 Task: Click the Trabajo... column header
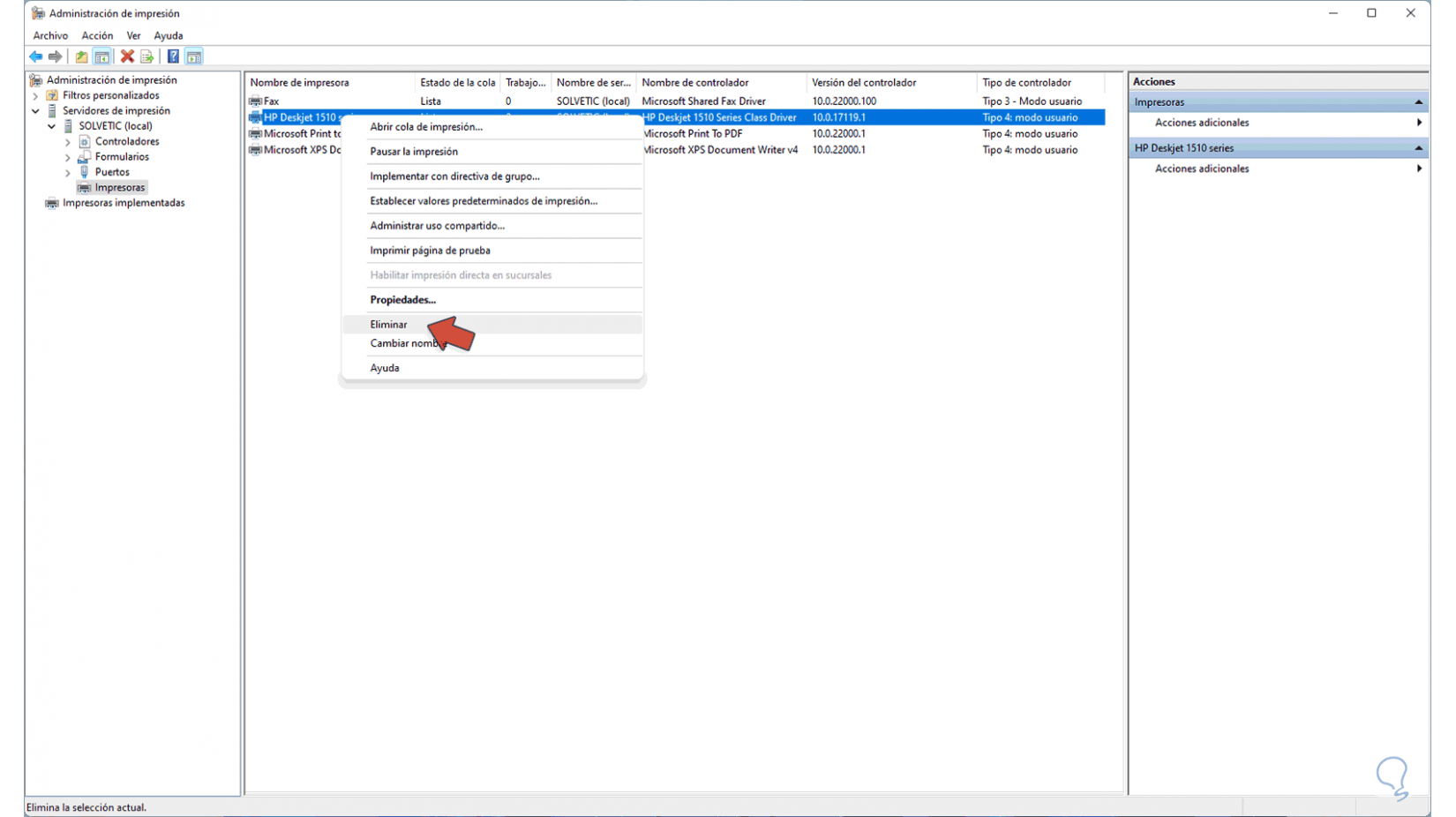525,83
